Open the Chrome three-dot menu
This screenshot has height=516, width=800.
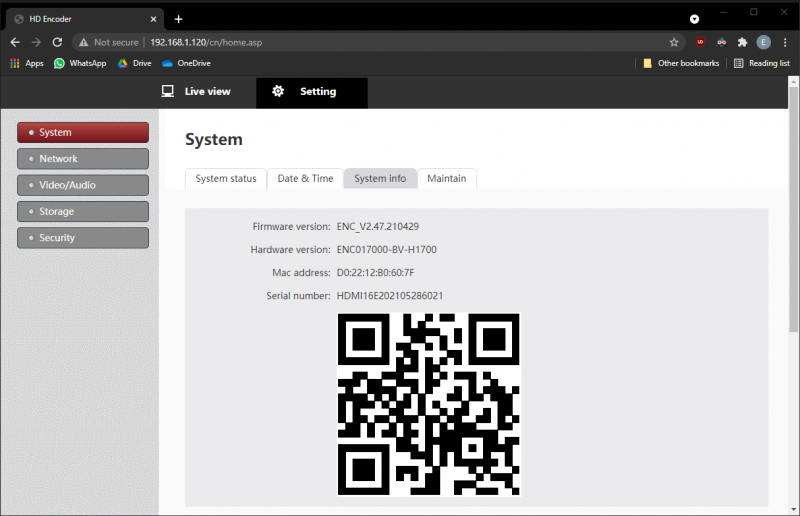pyautogui.click(x=785, y=42)
